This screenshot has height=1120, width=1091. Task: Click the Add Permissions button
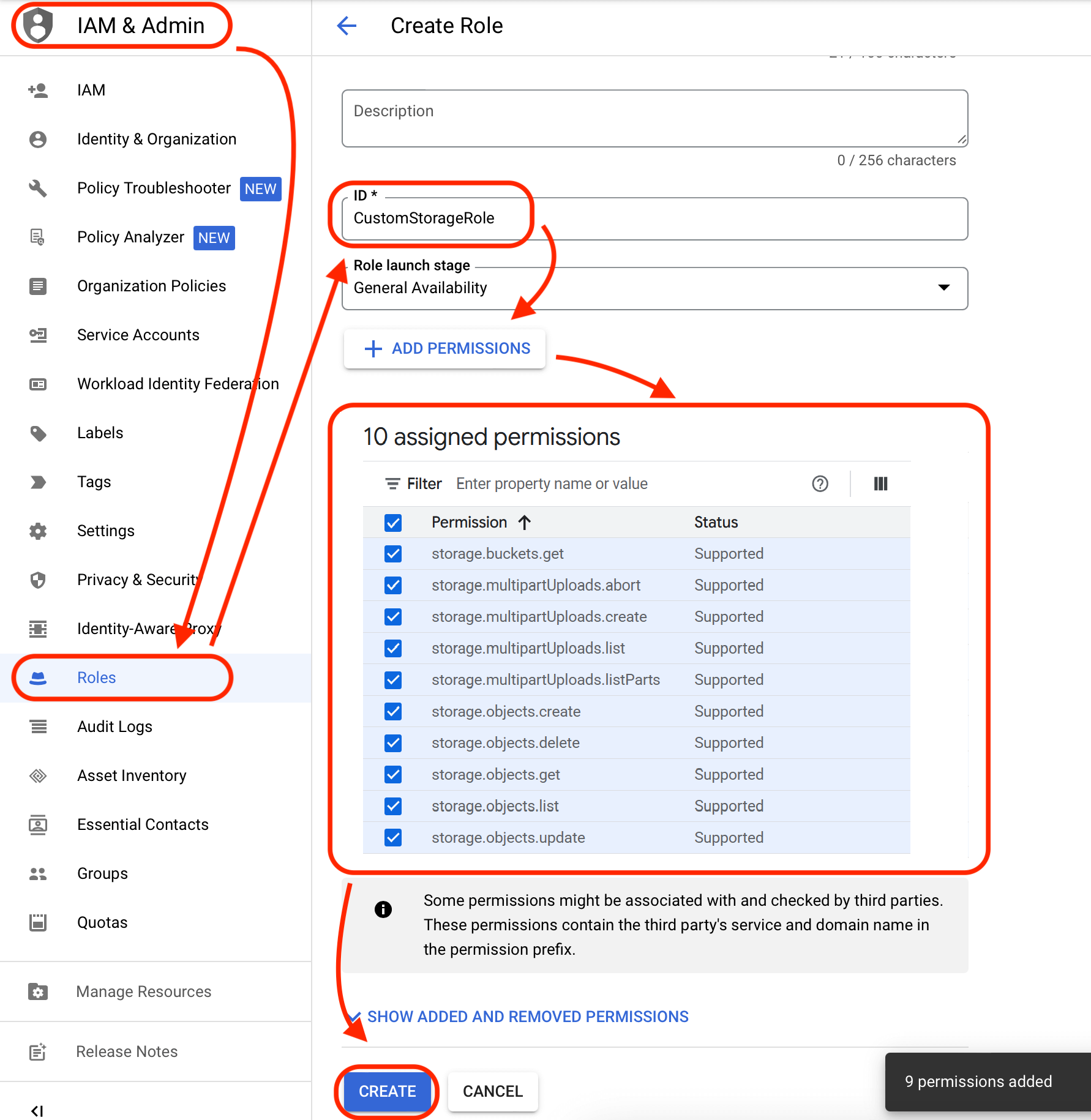click(x=444, y=348)
